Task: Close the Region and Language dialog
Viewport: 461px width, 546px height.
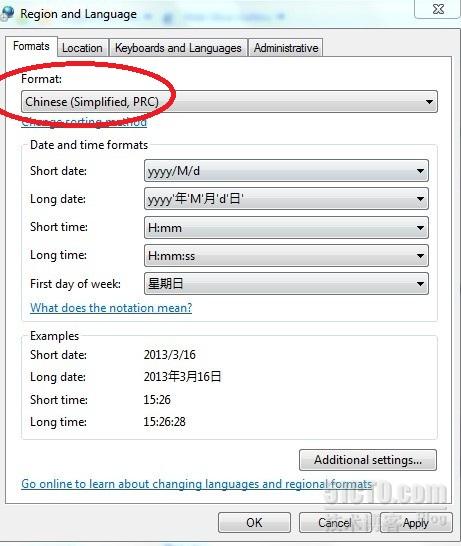Action: [438, 9]
